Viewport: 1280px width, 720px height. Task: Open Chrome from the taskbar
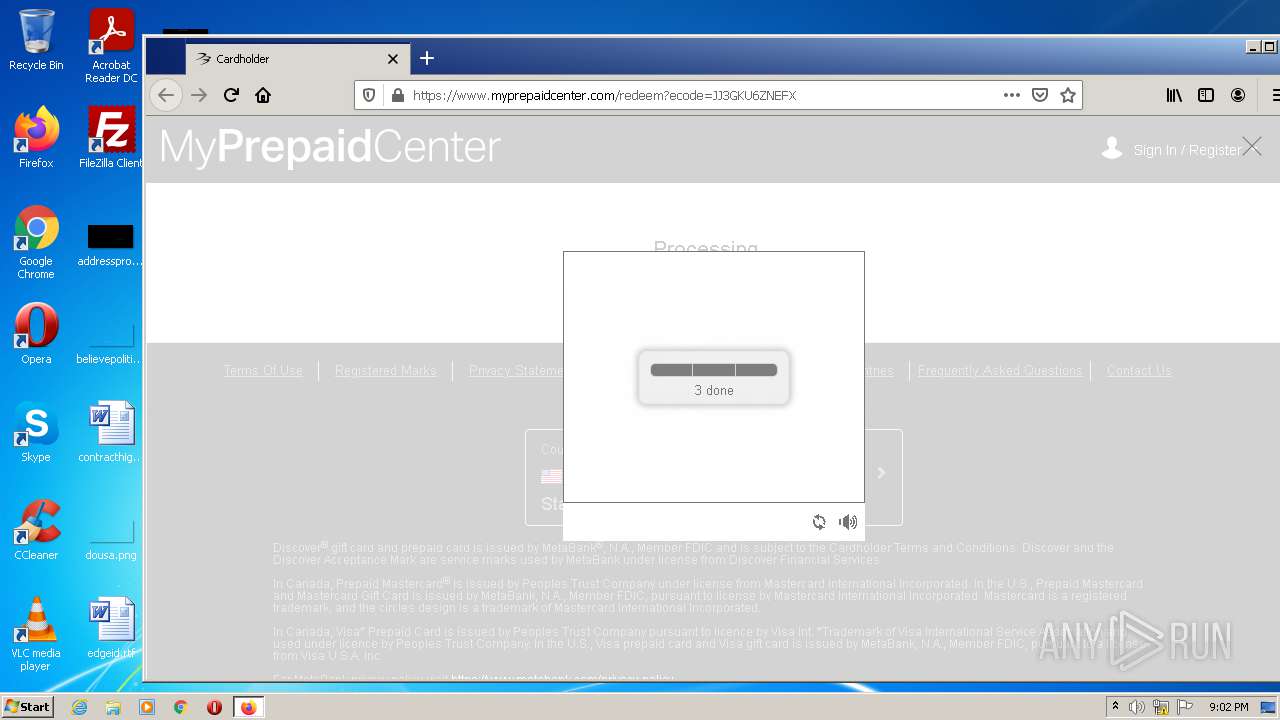point(180,707)
